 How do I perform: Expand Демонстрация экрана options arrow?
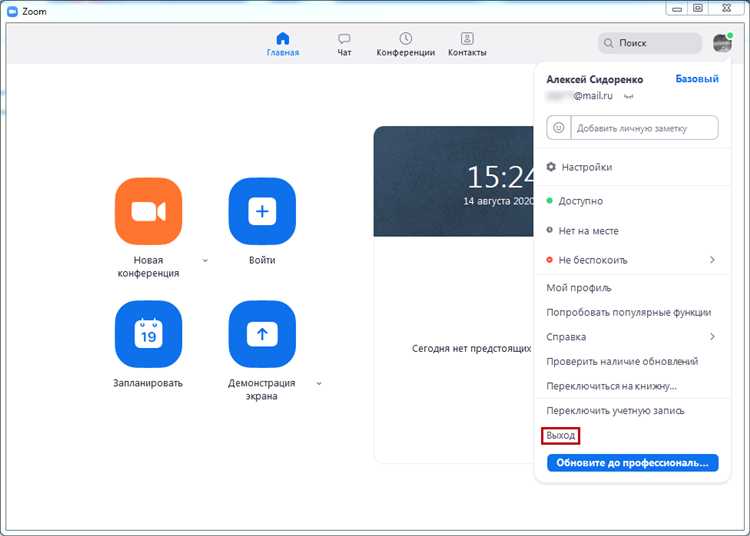point(319,383)
